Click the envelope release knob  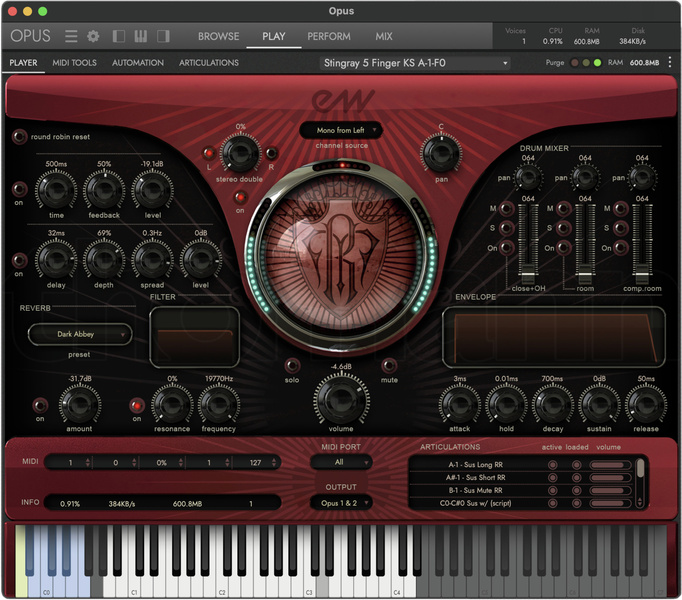(646, 405)
